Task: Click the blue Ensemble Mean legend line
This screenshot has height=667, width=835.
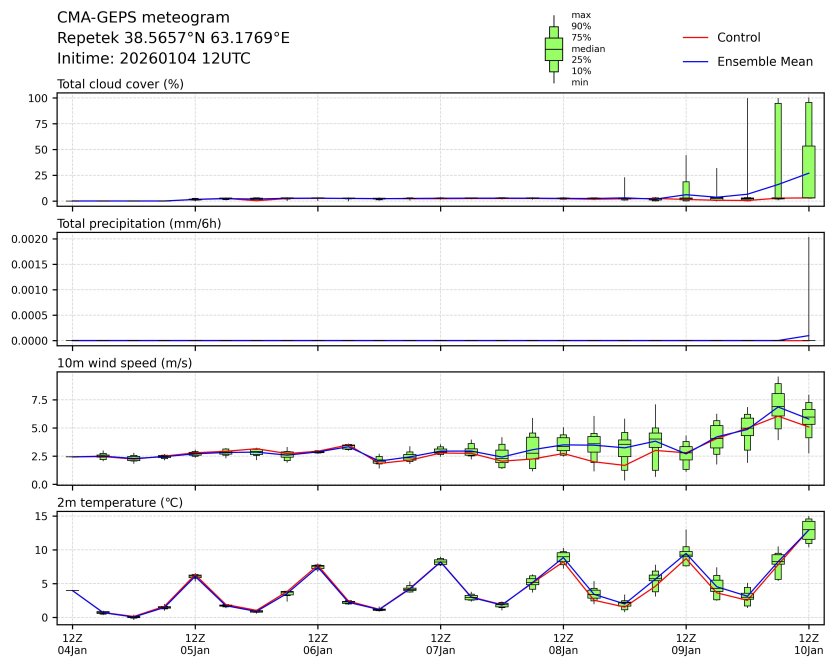Action: (696, 62)
